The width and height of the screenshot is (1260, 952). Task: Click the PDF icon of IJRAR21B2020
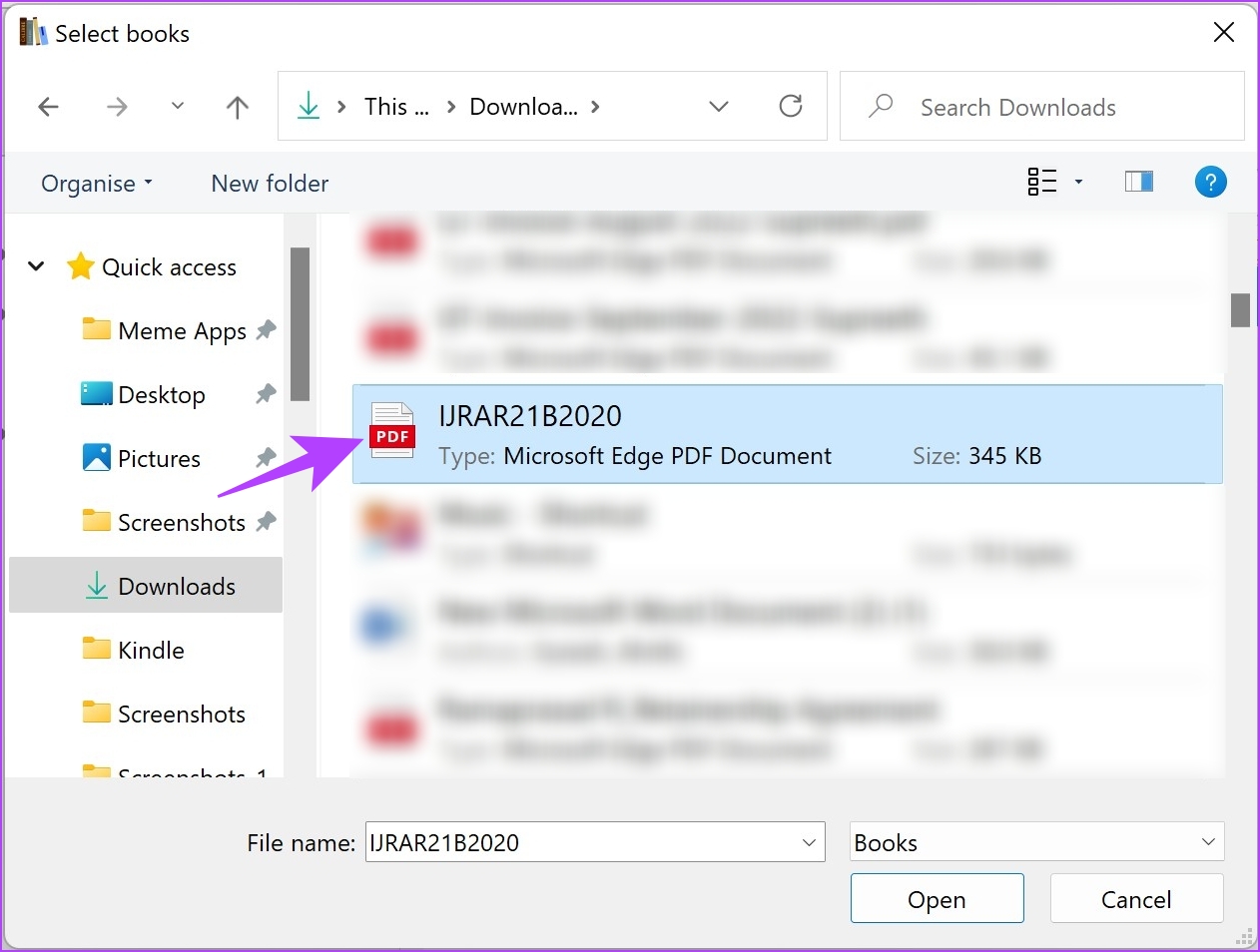click(x=392, y=431)
